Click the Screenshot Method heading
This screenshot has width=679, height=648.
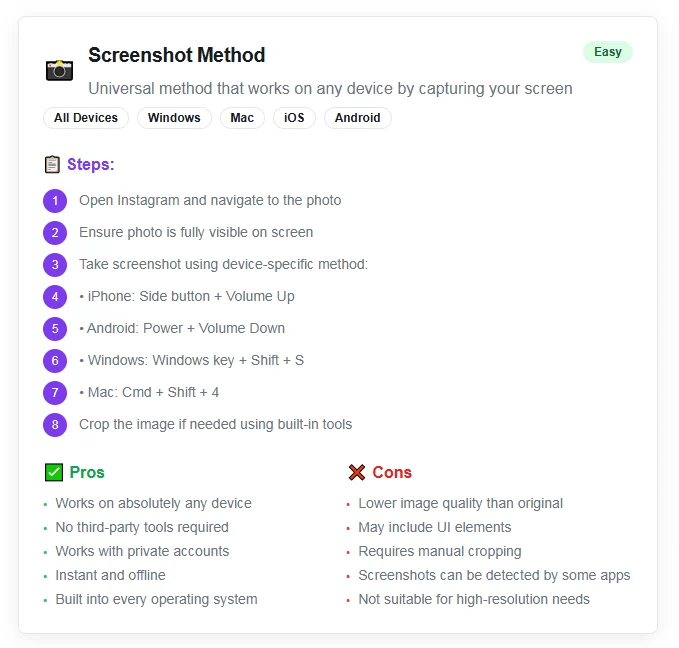(177, 56)
